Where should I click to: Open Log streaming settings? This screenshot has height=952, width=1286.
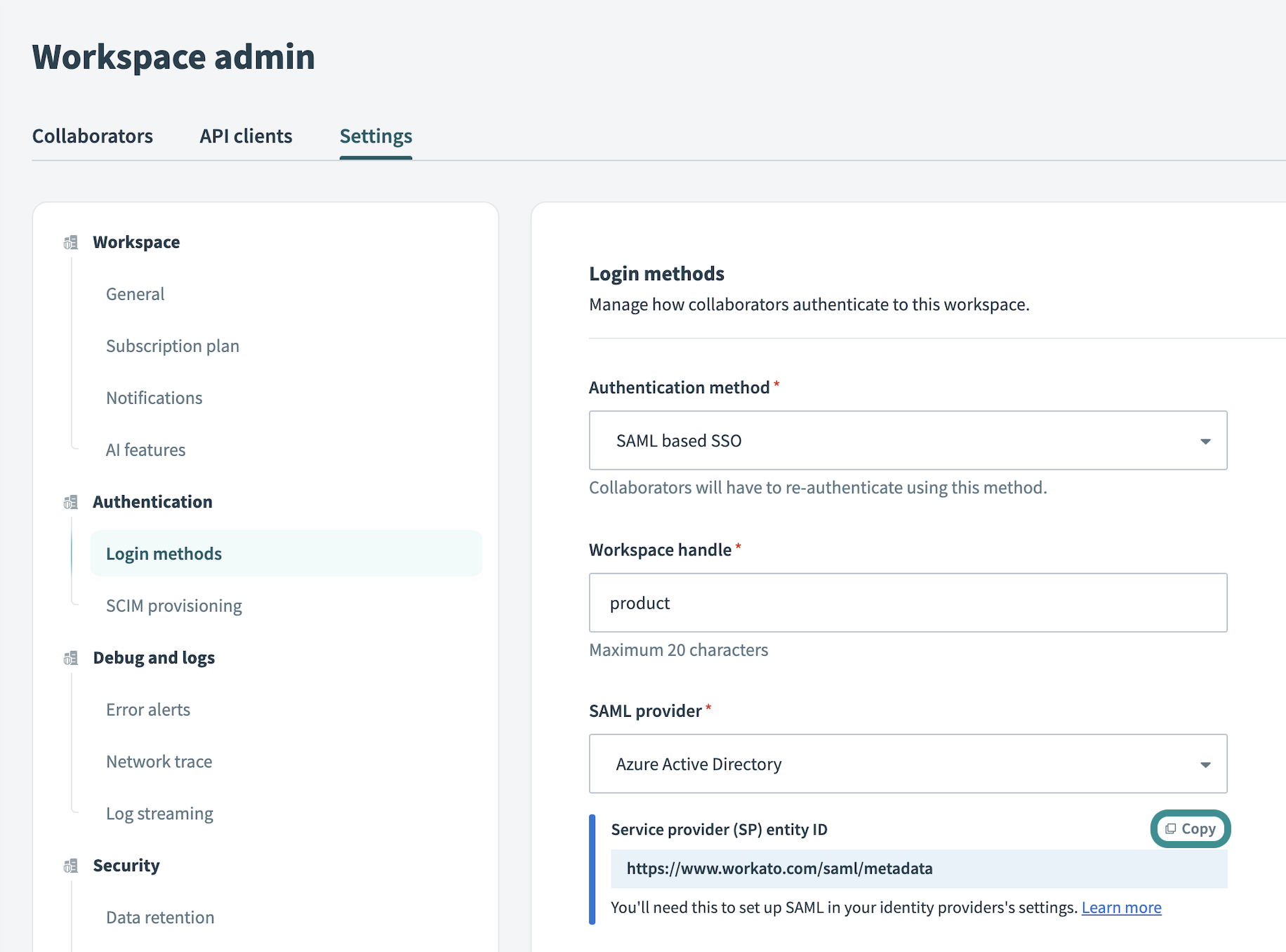point(159,814)
